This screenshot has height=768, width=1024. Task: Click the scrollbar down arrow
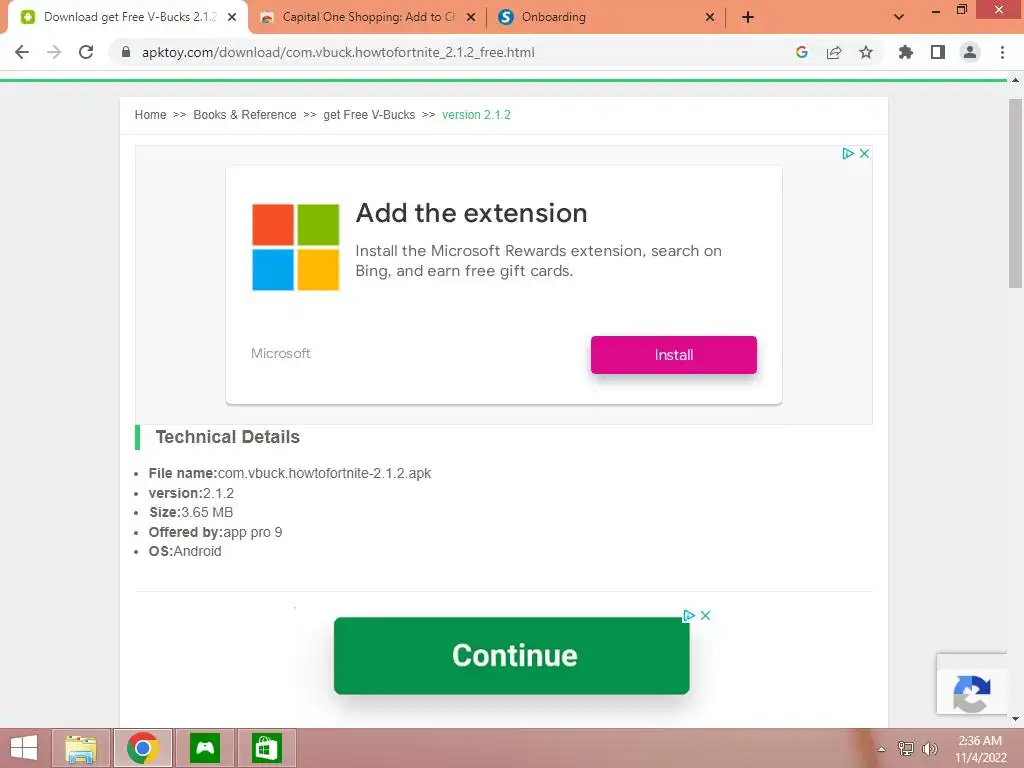1015,719
